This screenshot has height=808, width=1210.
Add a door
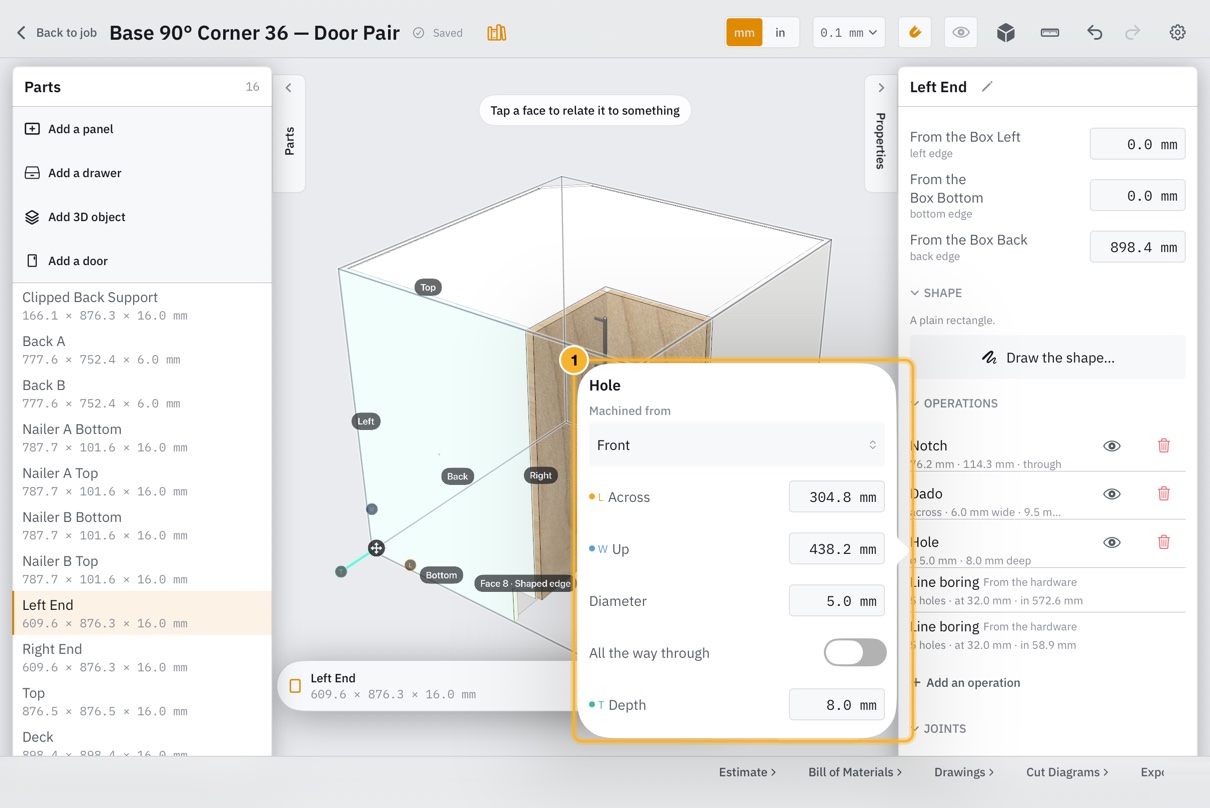point(142,261)
